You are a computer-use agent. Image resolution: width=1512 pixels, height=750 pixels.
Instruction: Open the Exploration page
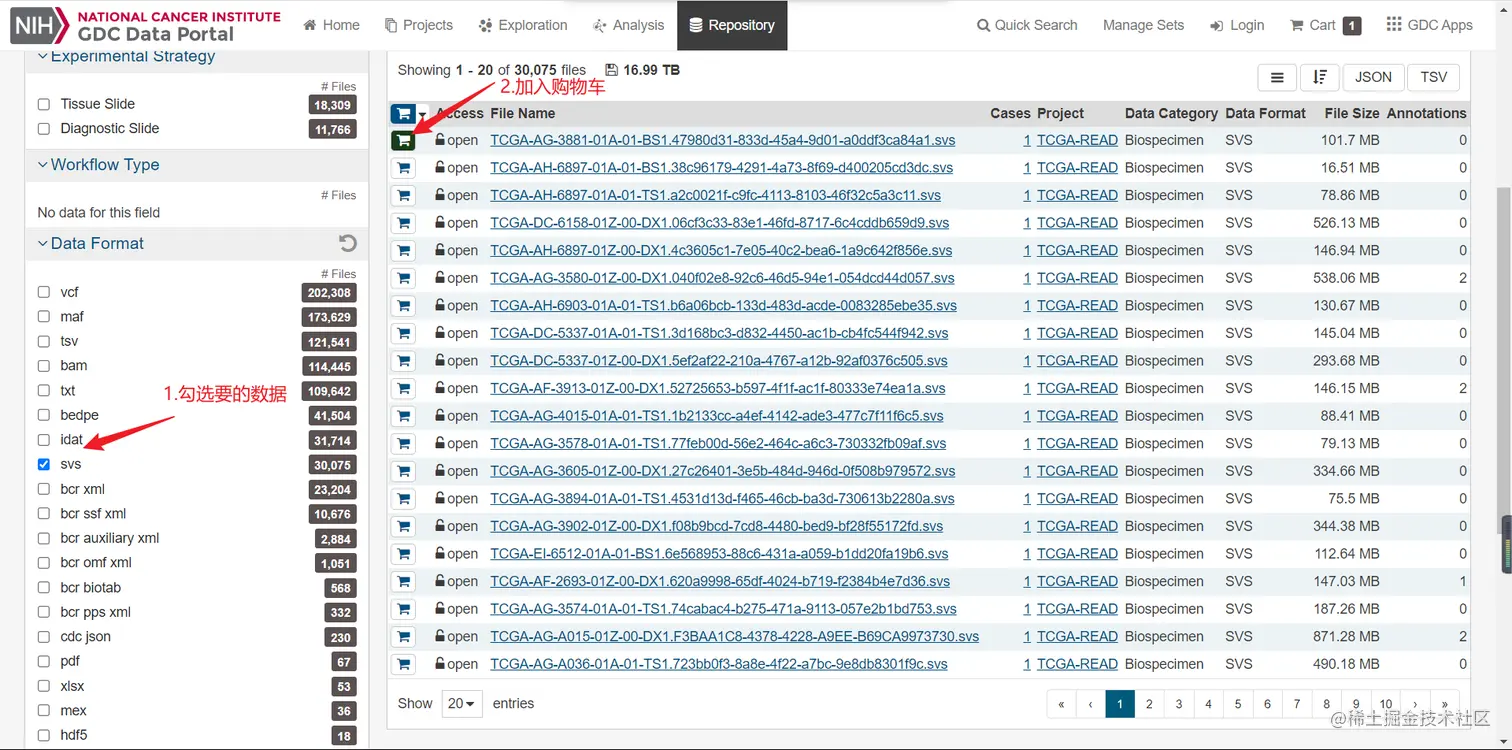523,25
